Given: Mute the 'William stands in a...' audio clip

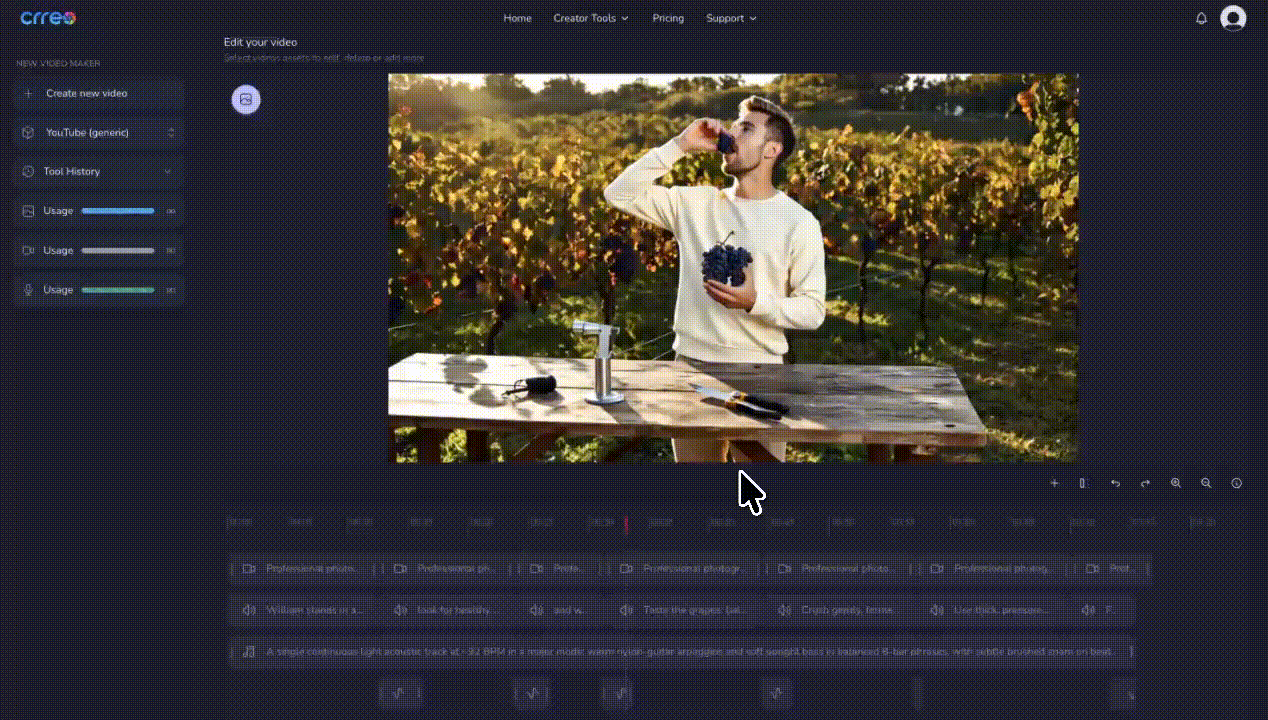Looking at the screenshot, I should tap(248, 610).
